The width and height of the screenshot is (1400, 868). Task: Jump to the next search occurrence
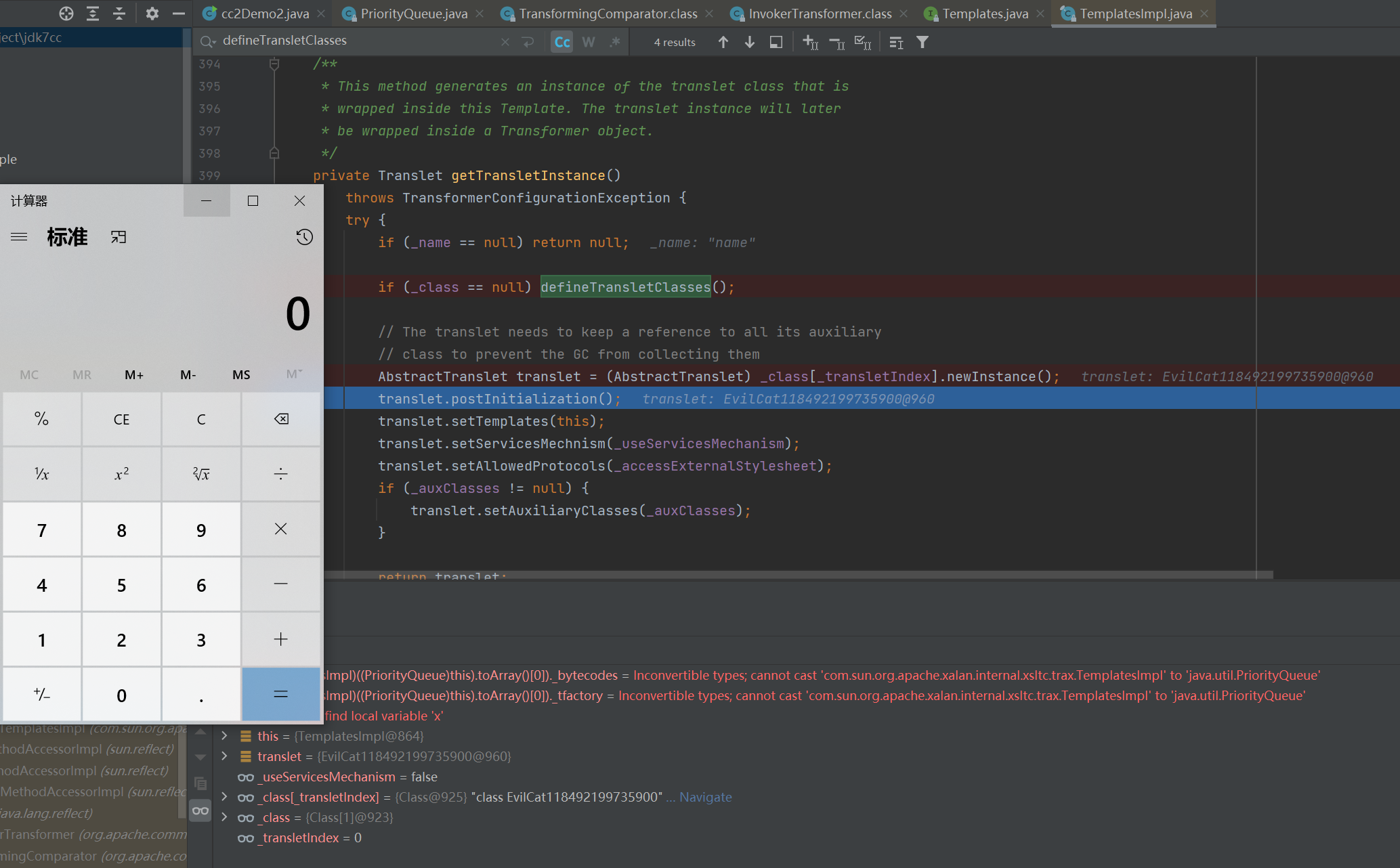[749, 42]
